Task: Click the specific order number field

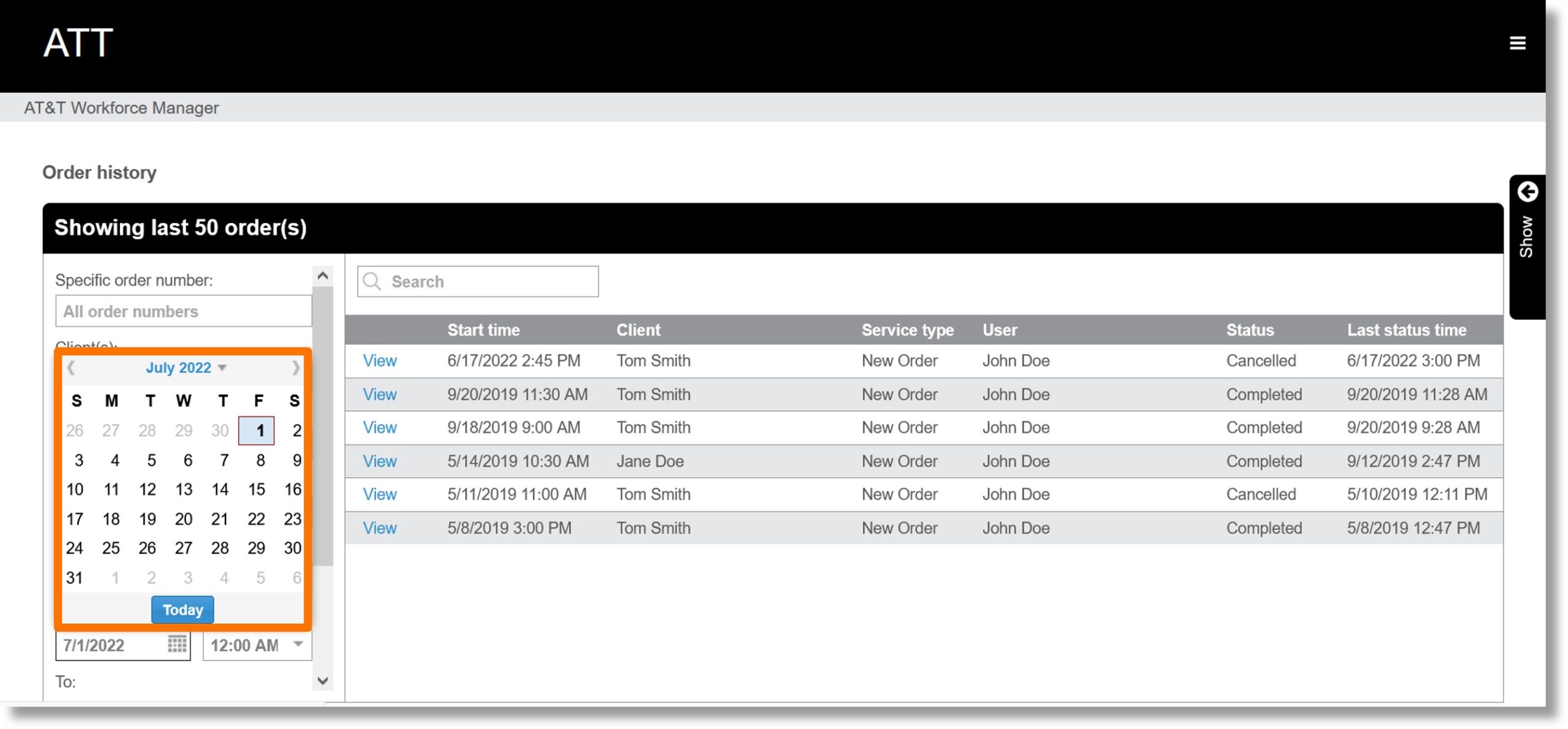Action: [183, 311]
